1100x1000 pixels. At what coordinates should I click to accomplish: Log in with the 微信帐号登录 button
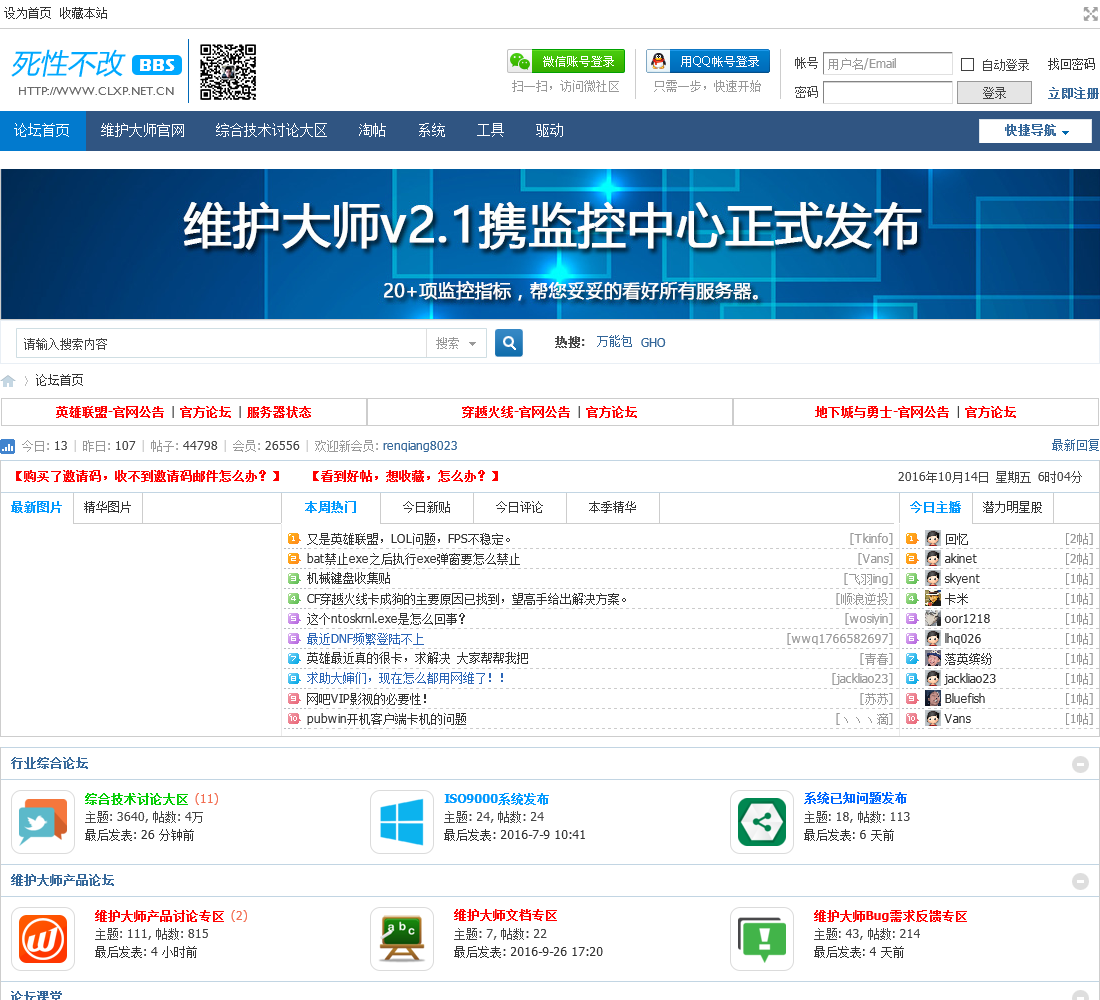pos(566,61)
